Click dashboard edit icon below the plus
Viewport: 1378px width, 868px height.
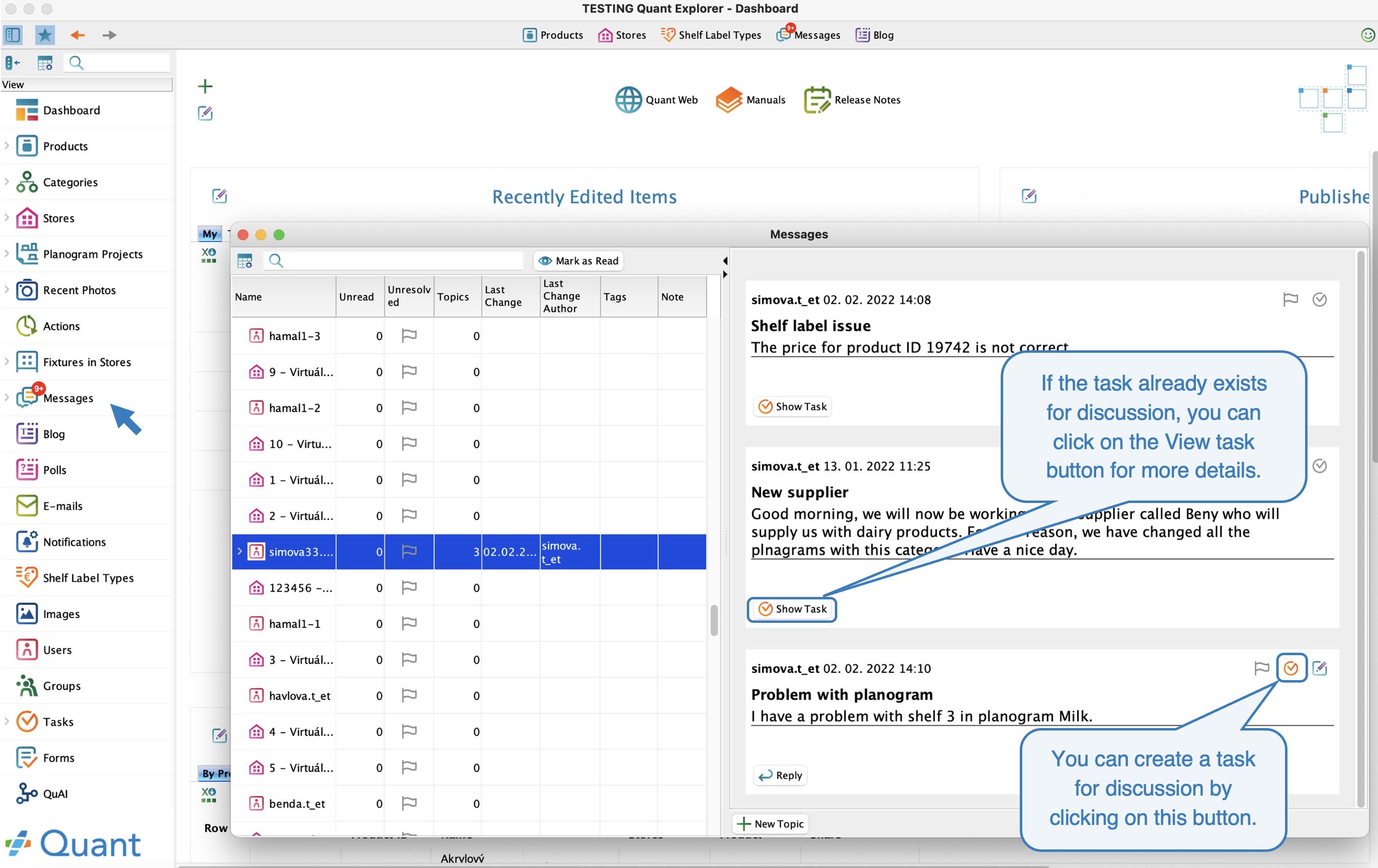(205, 114)
